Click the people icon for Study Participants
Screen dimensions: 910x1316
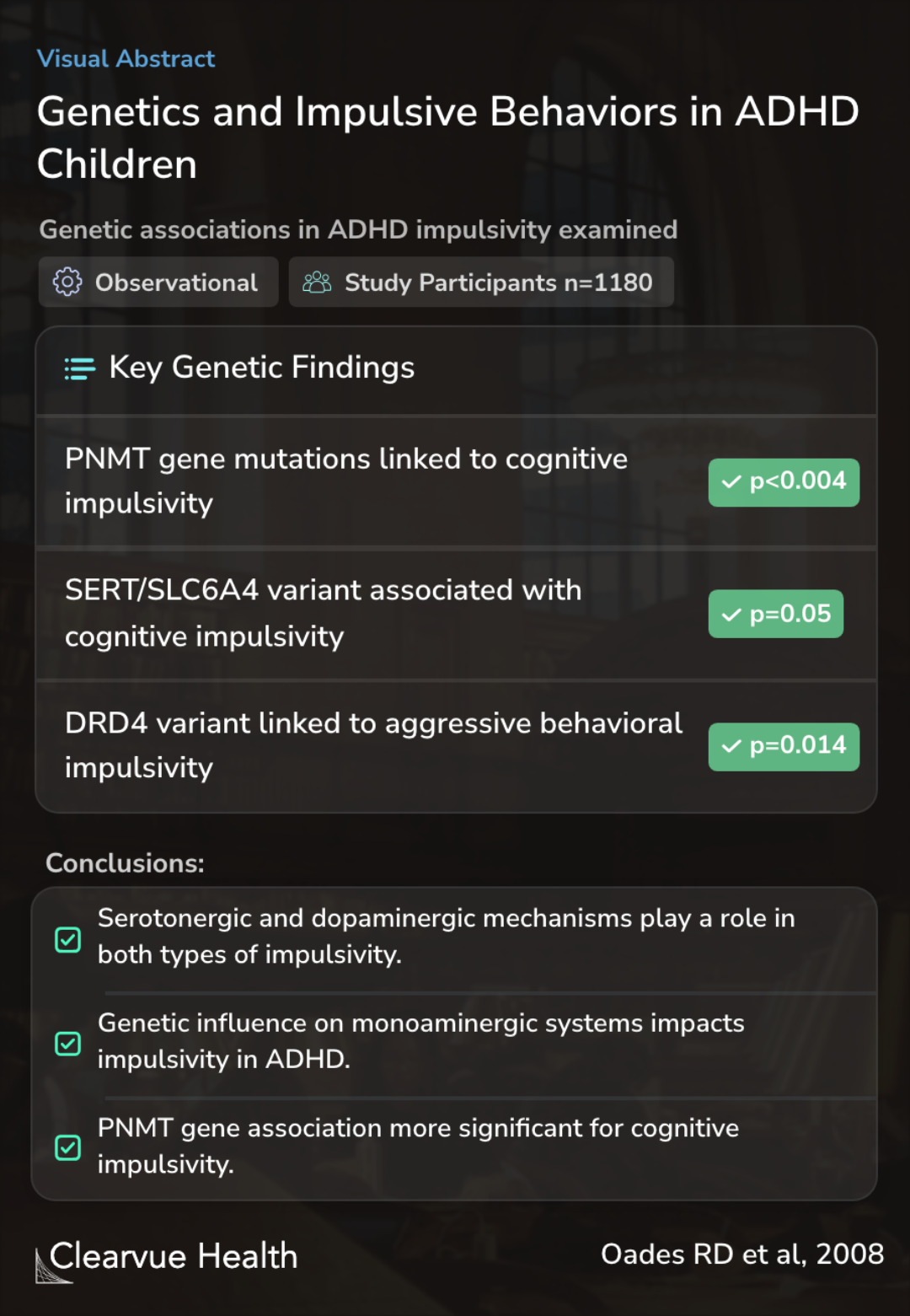(317, 282)
